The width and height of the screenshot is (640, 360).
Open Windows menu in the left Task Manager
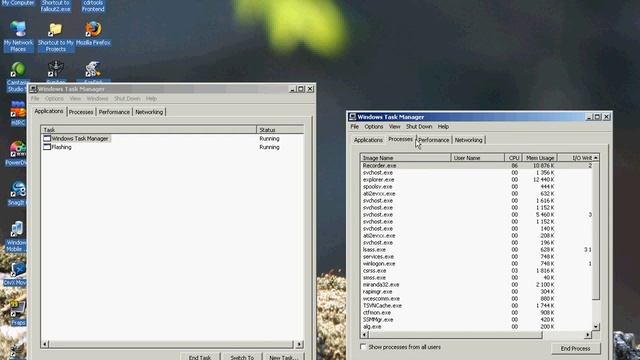97,98
